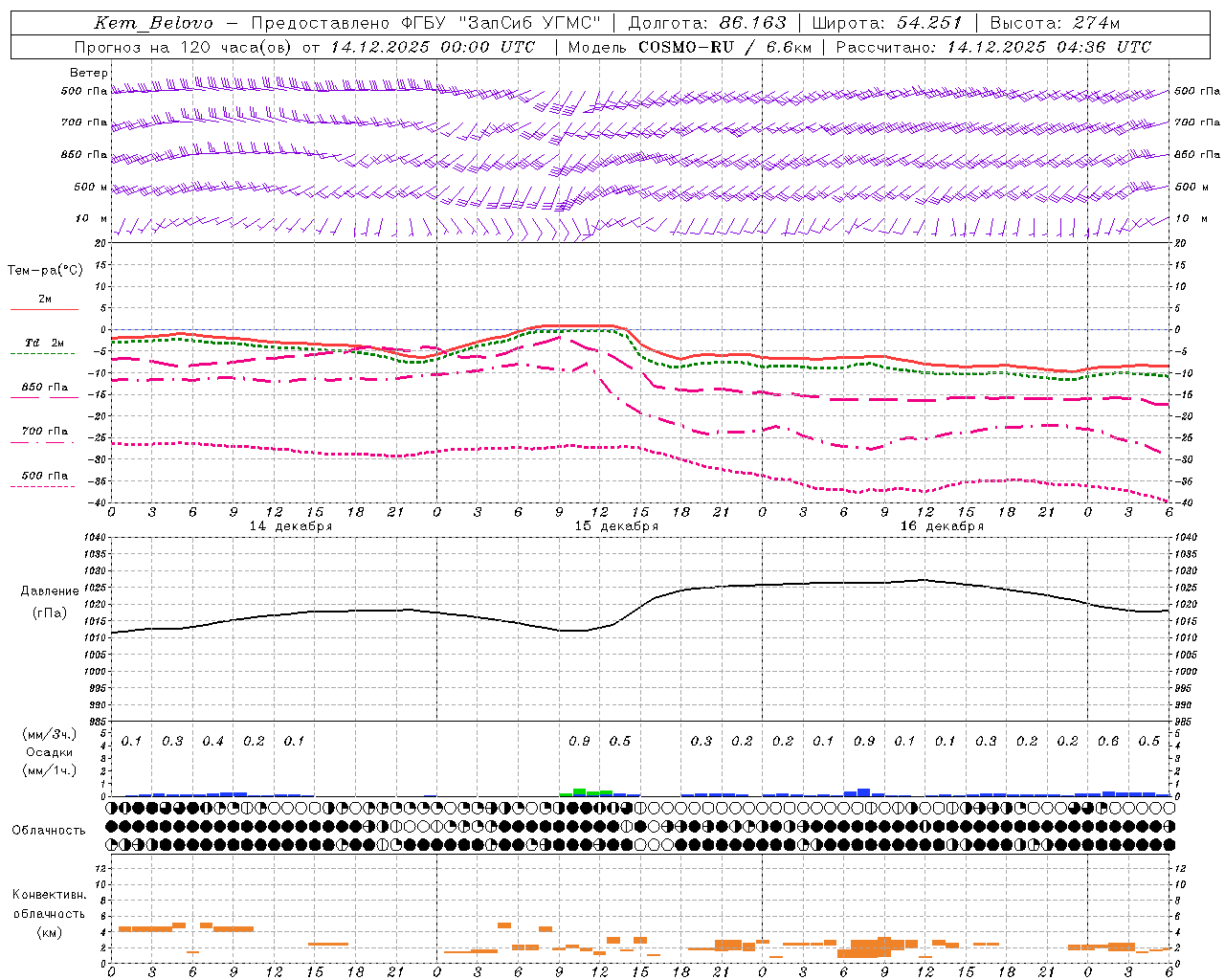Click the 700 гПа temperature legend label
This screenshot has height=980, width=1225.
(x=45, y=432)
